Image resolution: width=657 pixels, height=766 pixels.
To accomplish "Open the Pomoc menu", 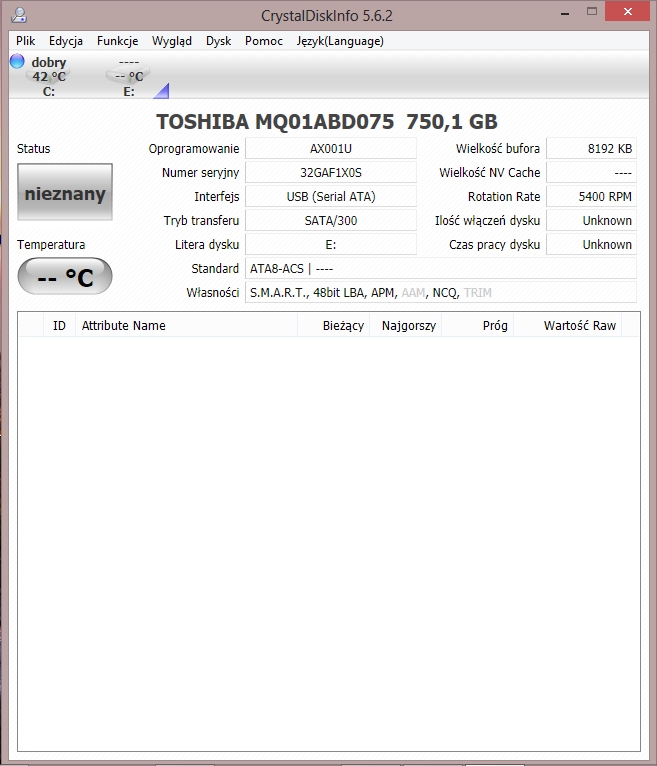I will coord(264,41).
